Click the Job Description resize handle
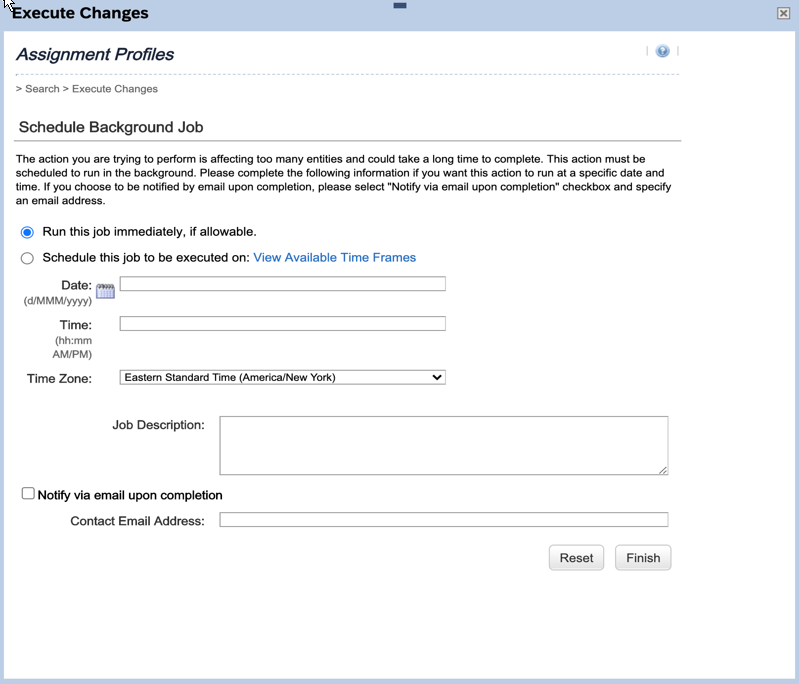This screenshot has height=684, width=799. [x=662, y=469]
